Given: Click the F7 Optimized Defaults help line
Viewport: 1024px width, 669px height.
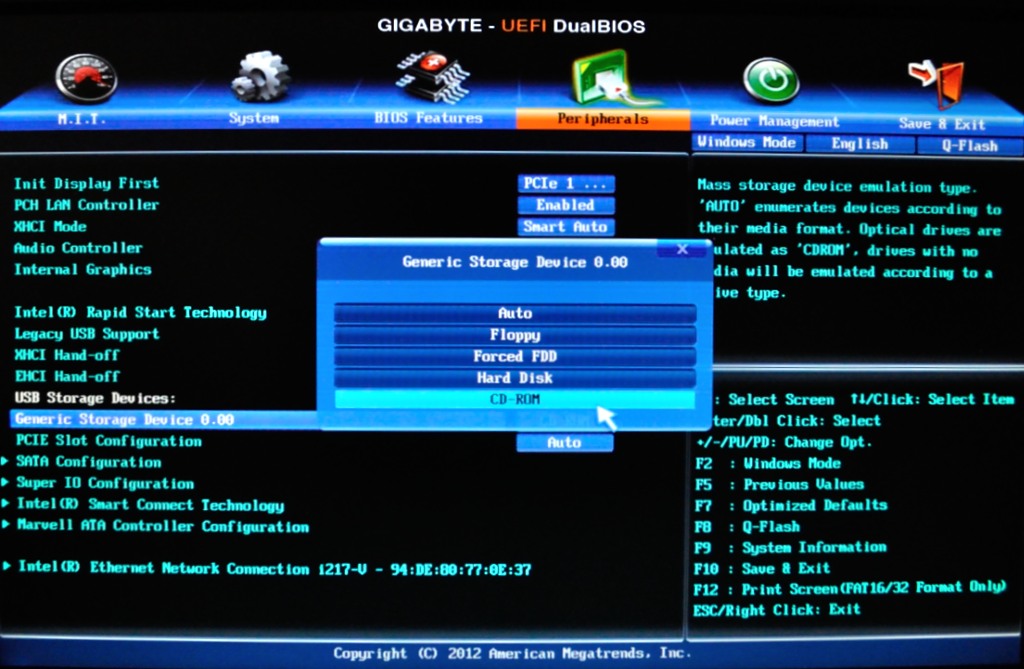Looking at the screenshot, I should click(x=792, y=505).
